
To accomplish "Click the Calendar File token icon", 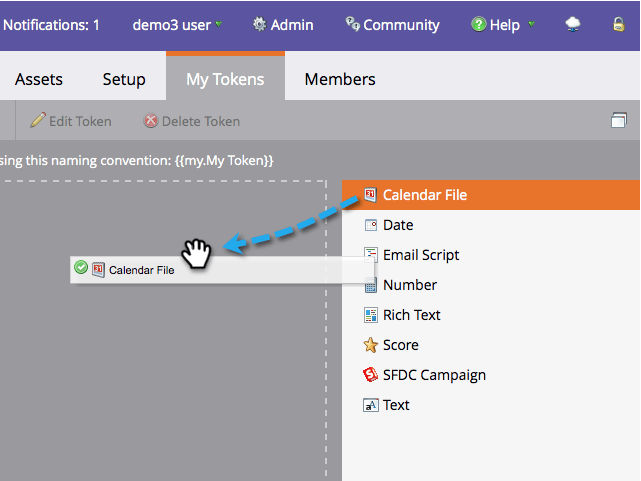I will pos(370,195).
